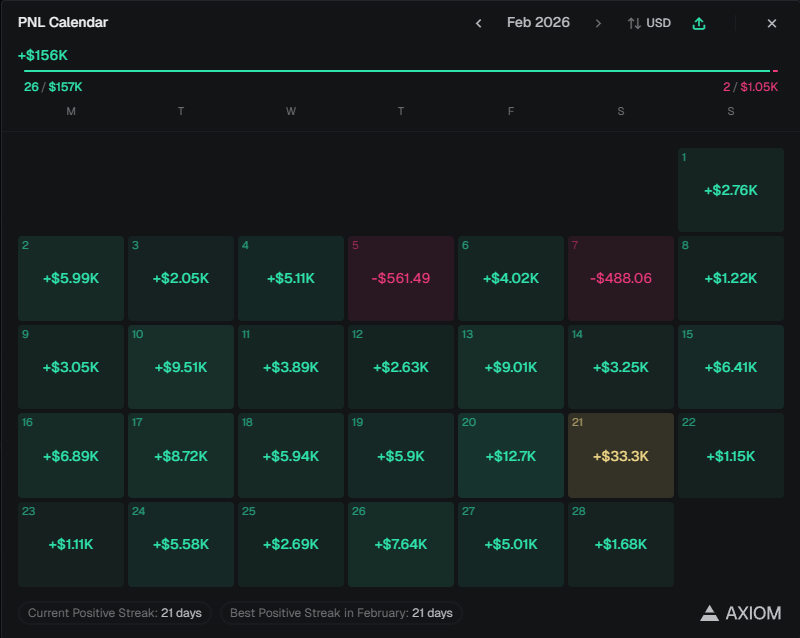Go to the next month
The width and height of the screenshot is (800, 638).
[598, 23]
